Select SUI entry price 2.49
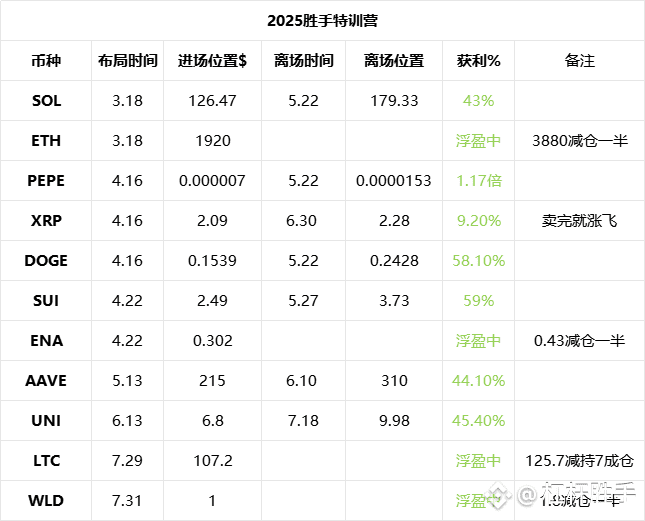Image resolution: width=645 pixels, height=521 pixels. 212,301
